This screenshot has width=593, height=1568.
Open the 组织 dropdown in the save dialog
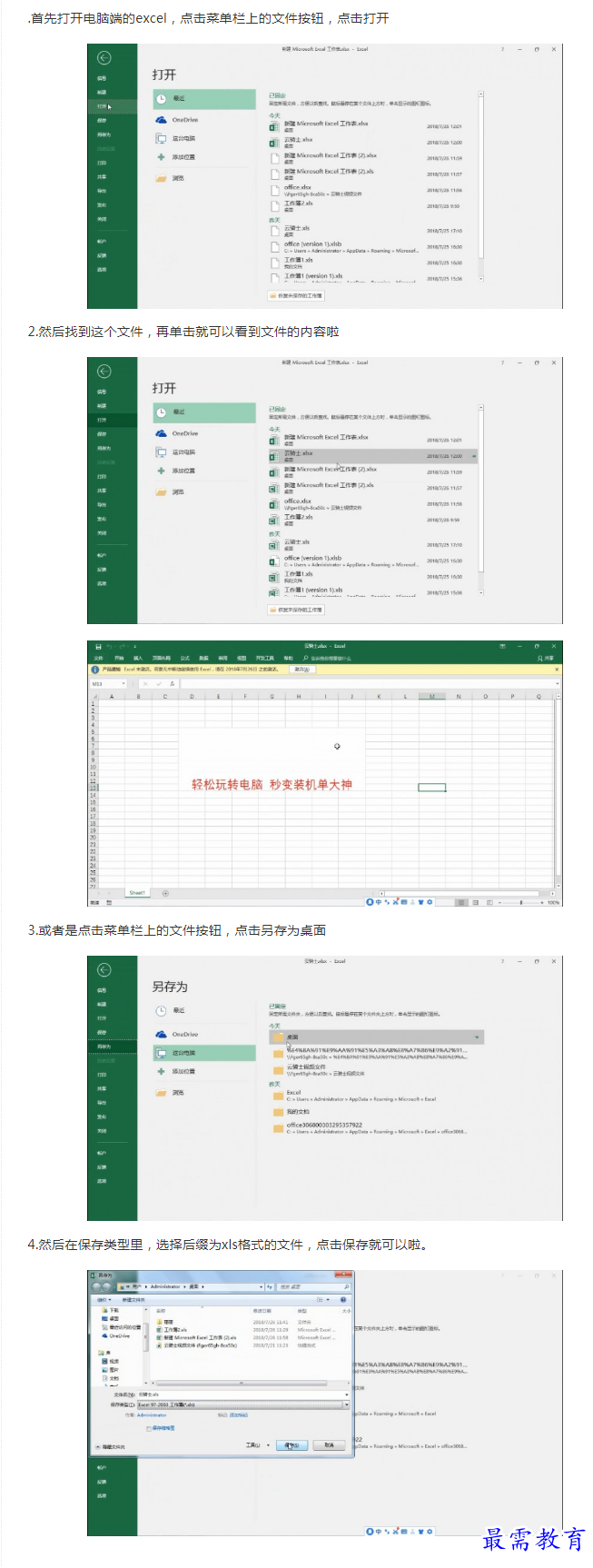(x=104, y=1299)
